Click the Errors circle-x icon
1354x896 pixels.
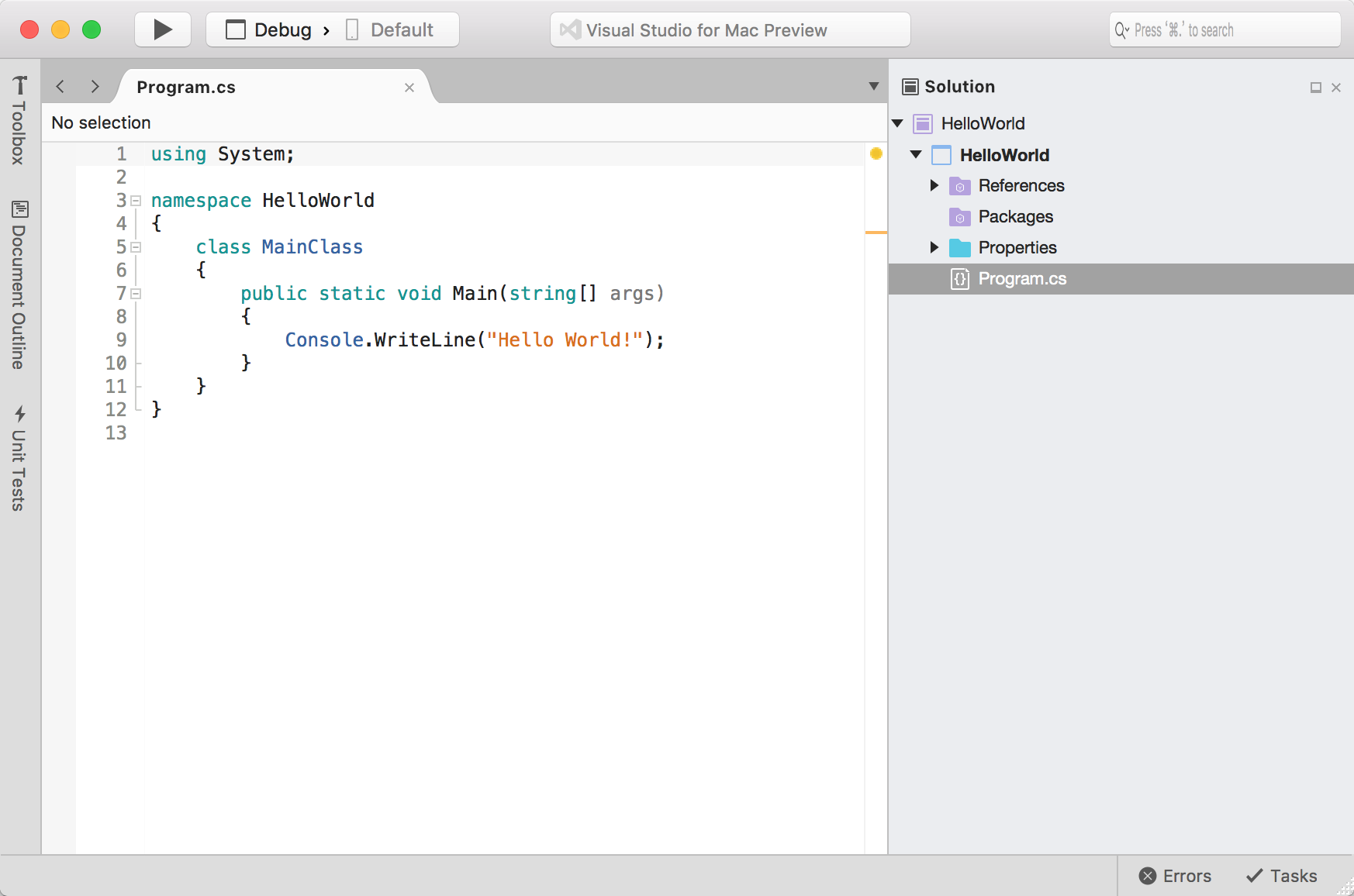[1148, 876]
